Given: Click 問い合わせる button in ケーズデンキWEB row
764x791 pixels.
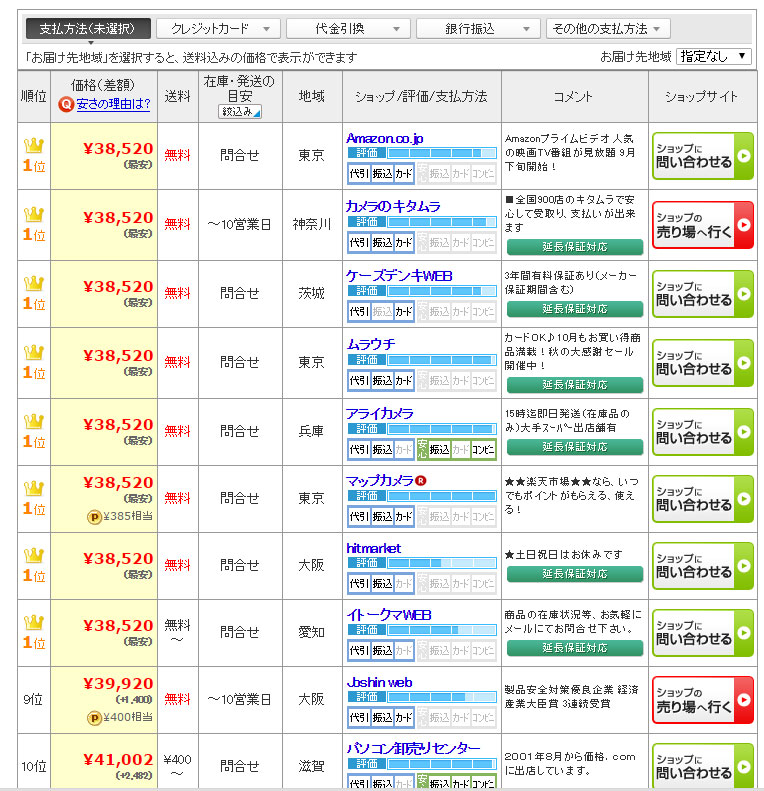Looking at the screenshot, I should click(x=703, y=294).
